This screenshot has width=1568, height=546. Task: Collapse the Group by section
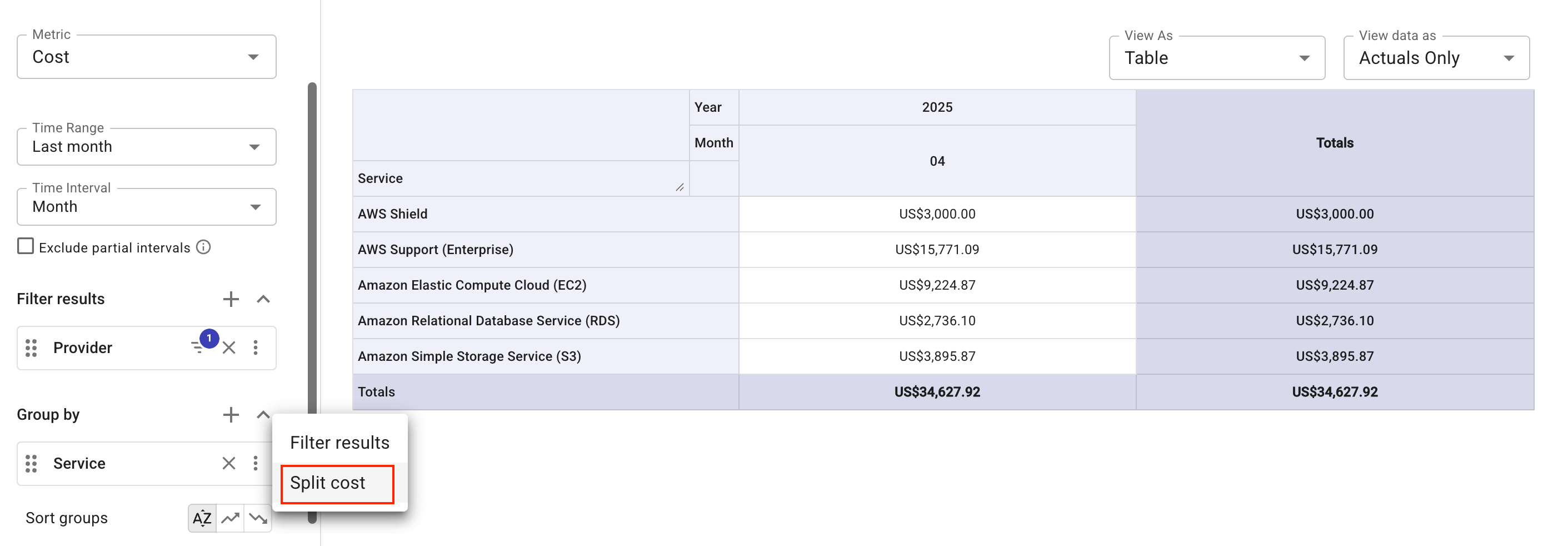[x=263, y=414]
